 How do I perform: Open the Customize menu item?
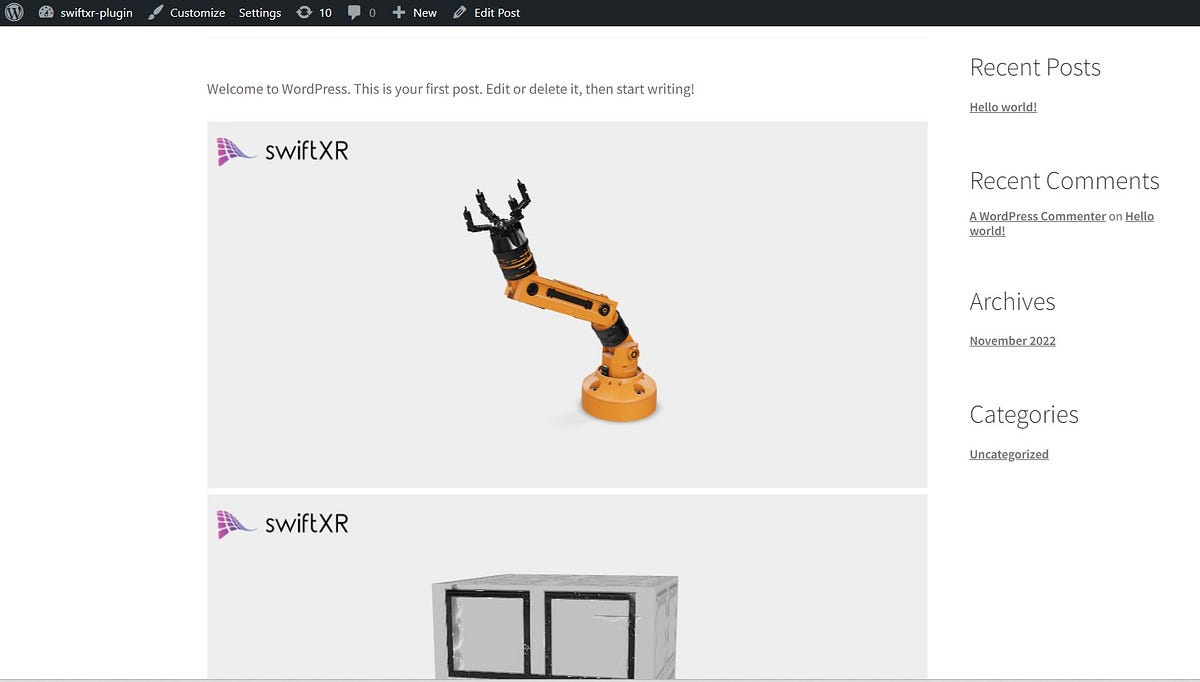pyautogui.click(x=196, y=12)
